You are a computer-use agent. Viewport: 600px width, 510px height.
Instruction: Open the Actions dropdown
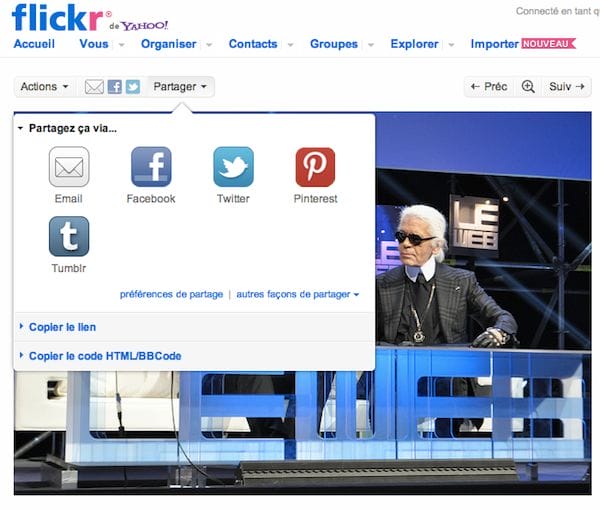[x=45, y=87]
